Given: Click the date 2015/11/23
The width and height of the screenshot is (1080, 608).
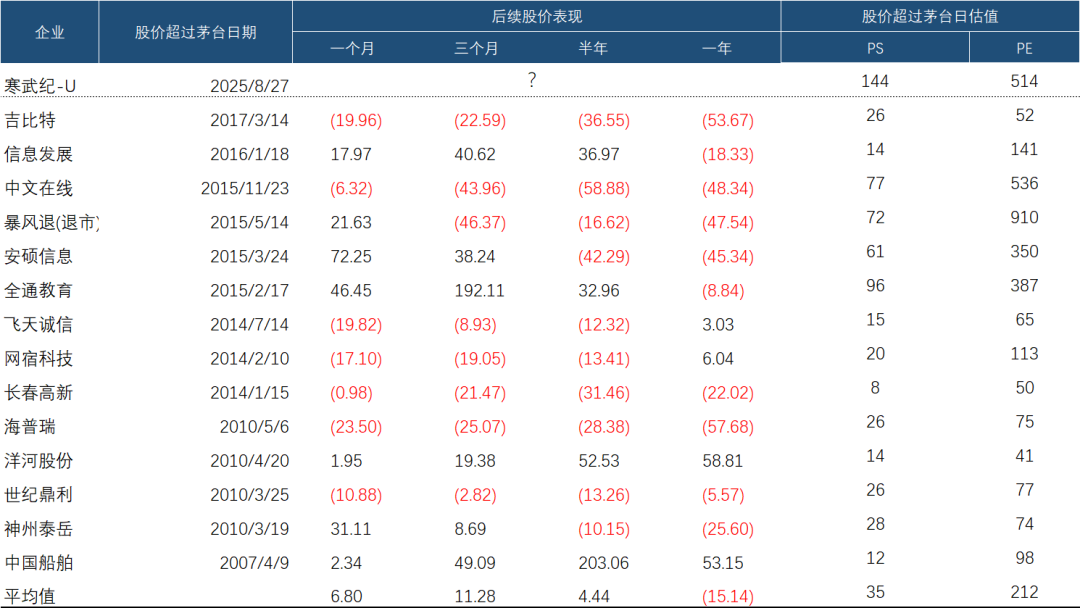Looking at the screenshot, I should click(245, 188).
